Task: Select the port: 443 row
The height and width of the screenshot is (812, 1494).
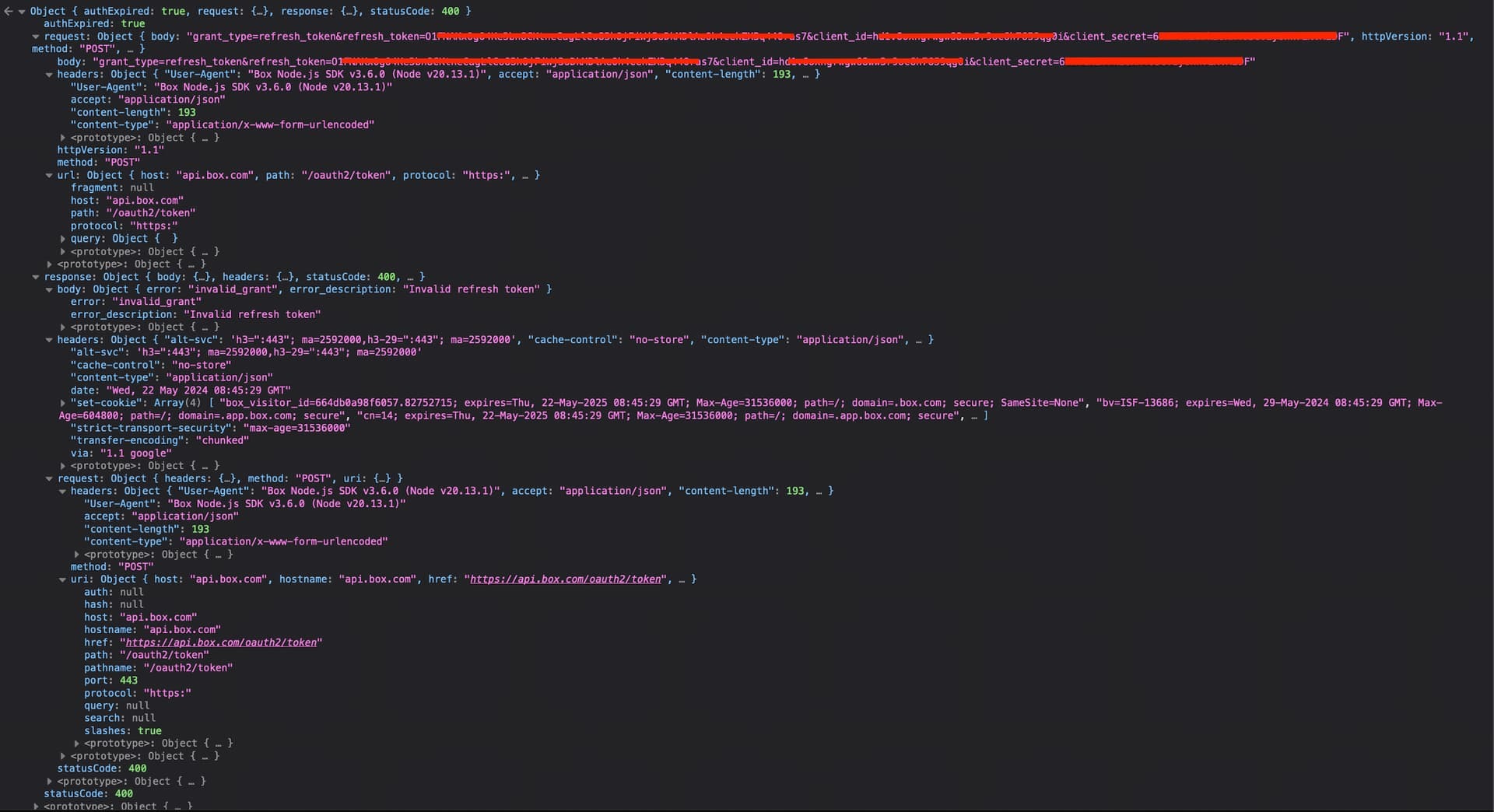Action: tap(110, 681)
